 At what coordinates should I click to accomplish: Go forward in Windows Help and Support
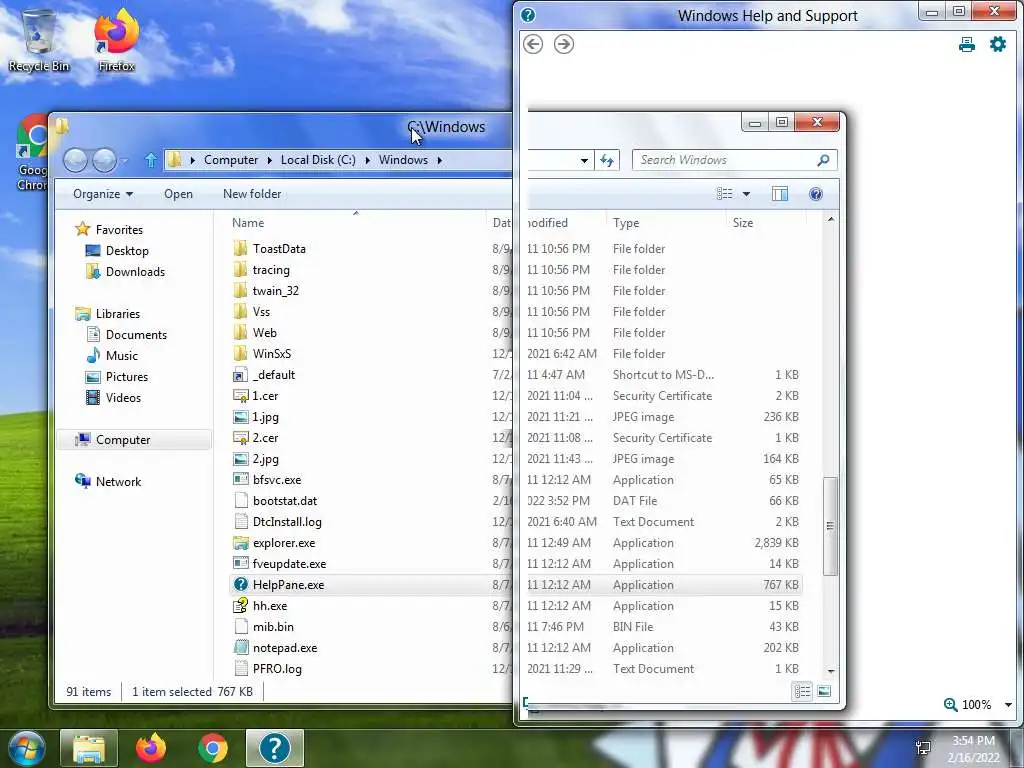564,44
